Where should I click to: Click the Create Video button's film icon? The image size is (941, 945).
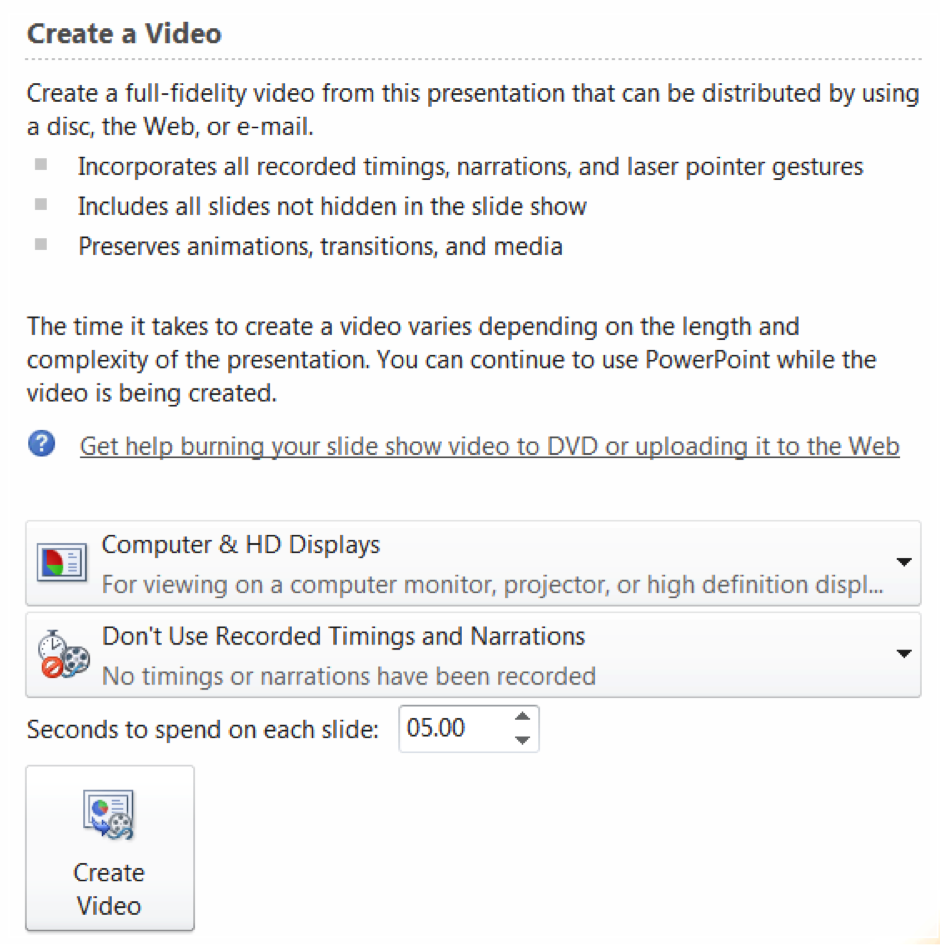[109, 814]
